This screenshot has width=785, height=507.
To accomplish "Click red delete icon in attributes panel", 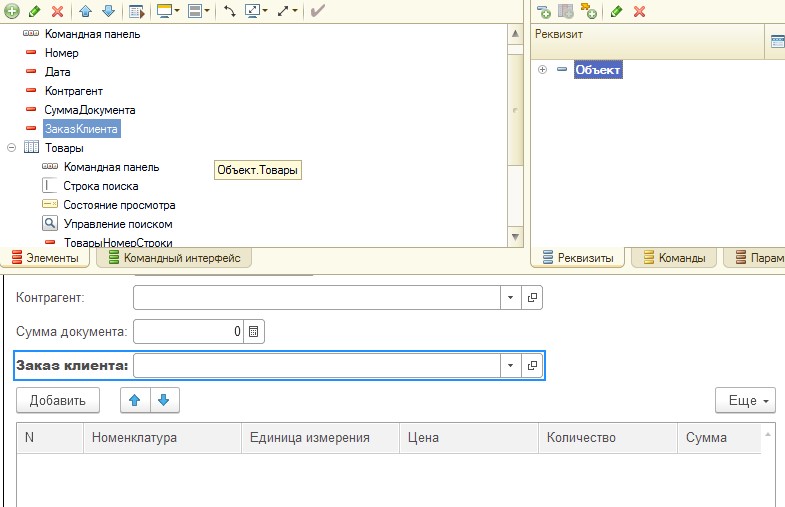I will 639,12.
